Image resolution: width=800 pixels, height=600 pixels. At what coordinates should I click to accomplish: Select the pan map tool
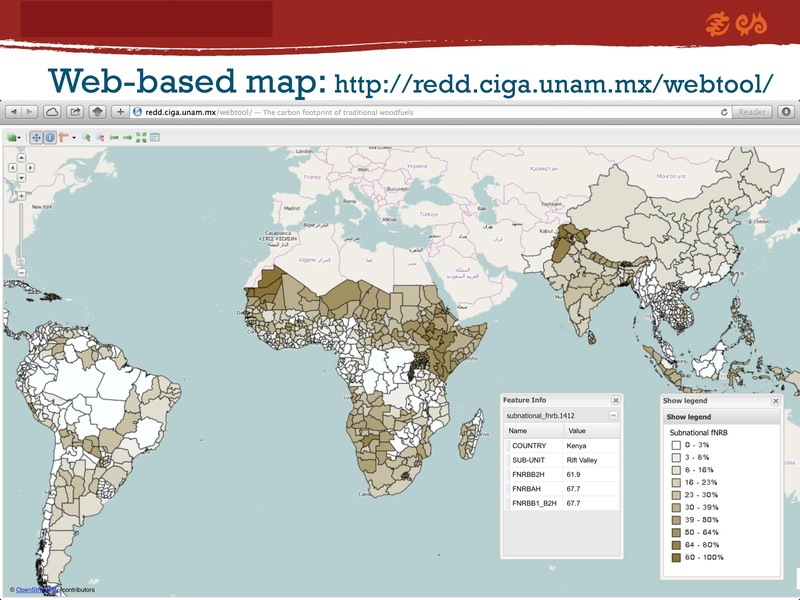click(36, 137)
